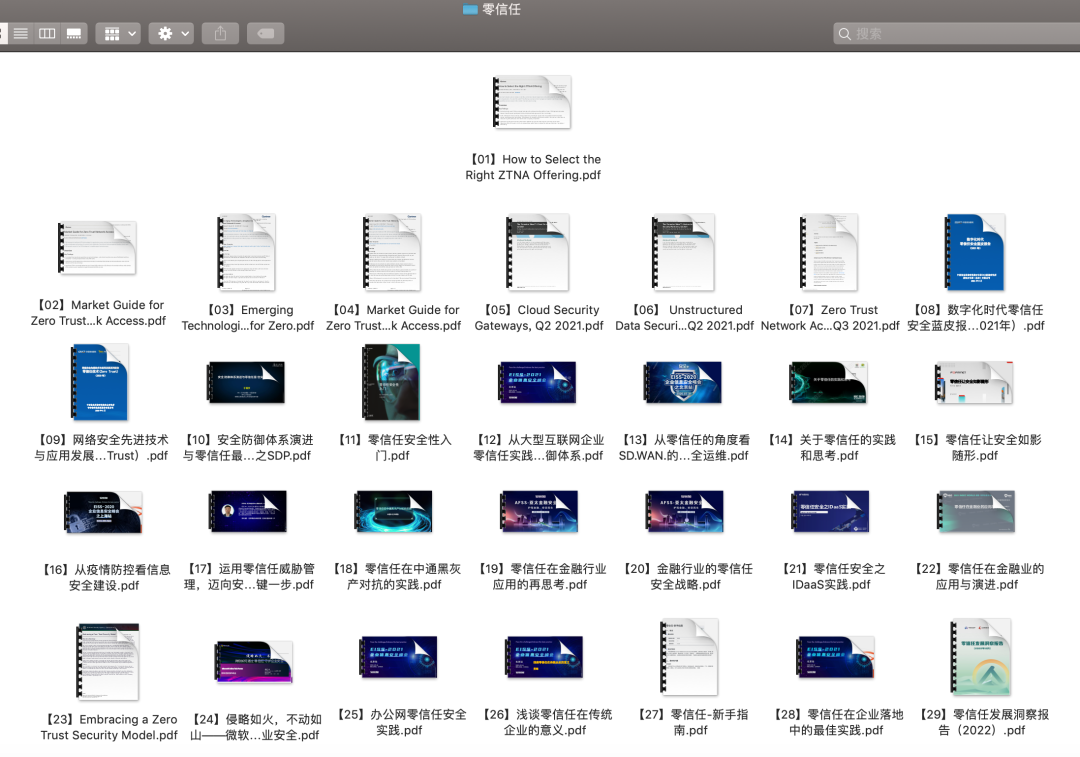Select the 【11】零信任安全性入门 PDF icon
Screen dimensions: 1080x757
(x=391, y=382)
